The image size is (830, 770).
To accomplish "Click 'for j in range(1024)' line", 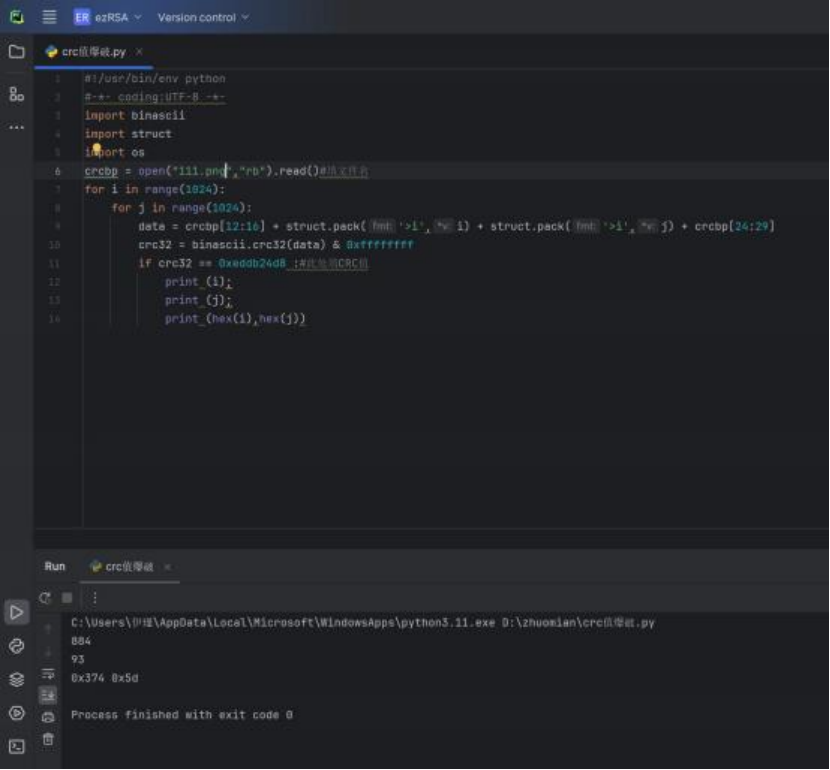I will coord(182,208).
